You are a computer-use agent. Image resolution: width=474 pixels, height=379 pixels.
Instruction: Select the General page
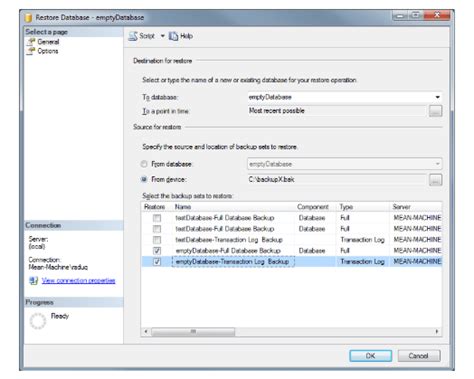(48, 42)
